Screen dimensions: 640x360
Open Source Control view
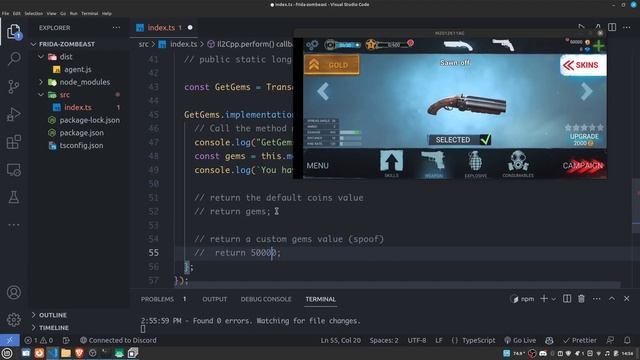coord(13,87)
